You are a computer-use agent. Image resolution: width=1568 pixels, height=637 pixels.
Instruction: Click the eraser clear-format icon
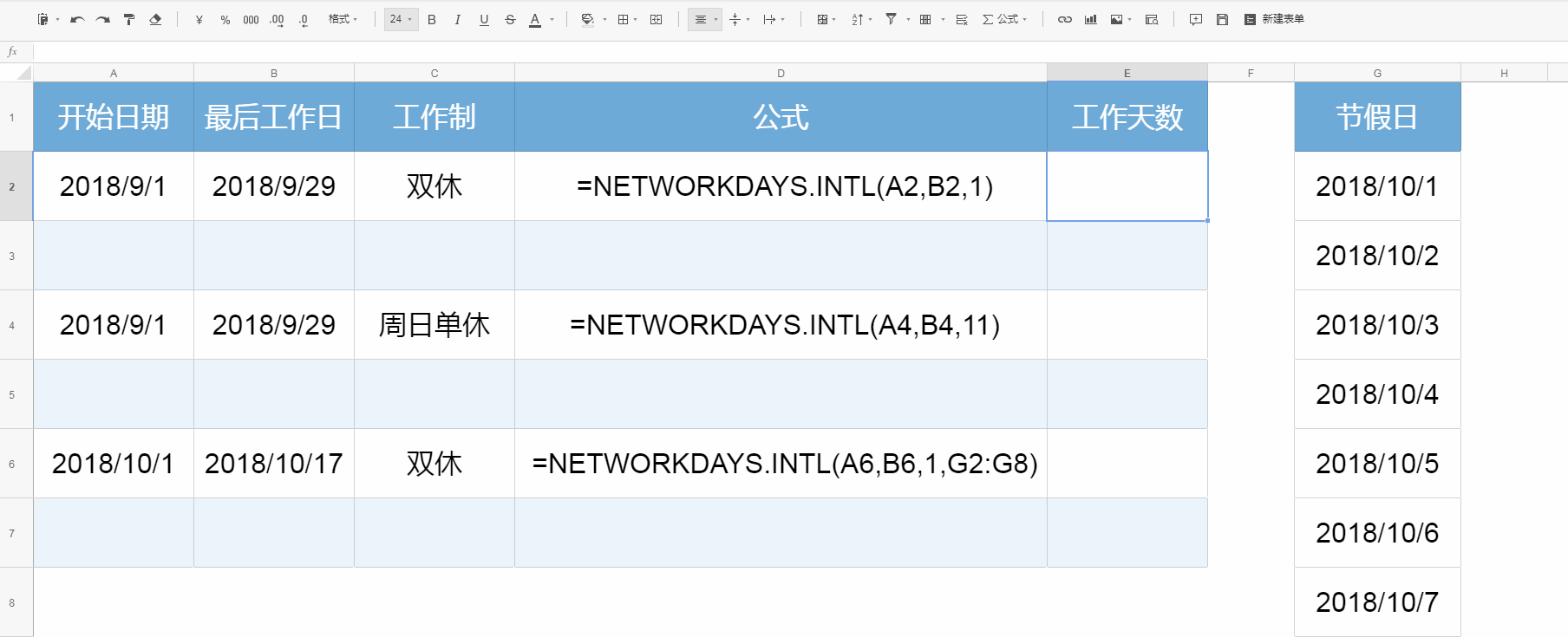click(155, 19)
